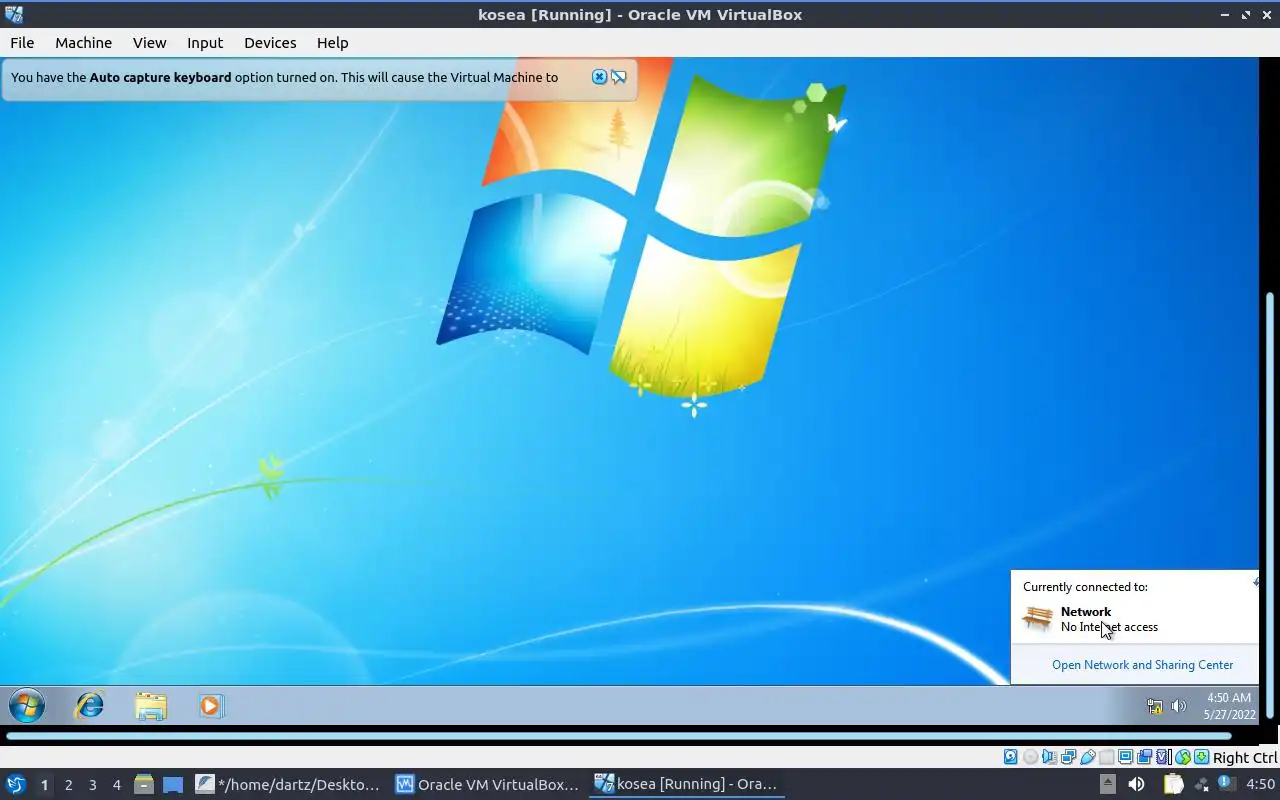Select kosea [Running] taskbar entry
This screenshot has height=800, width=1280.
(687, 785)
